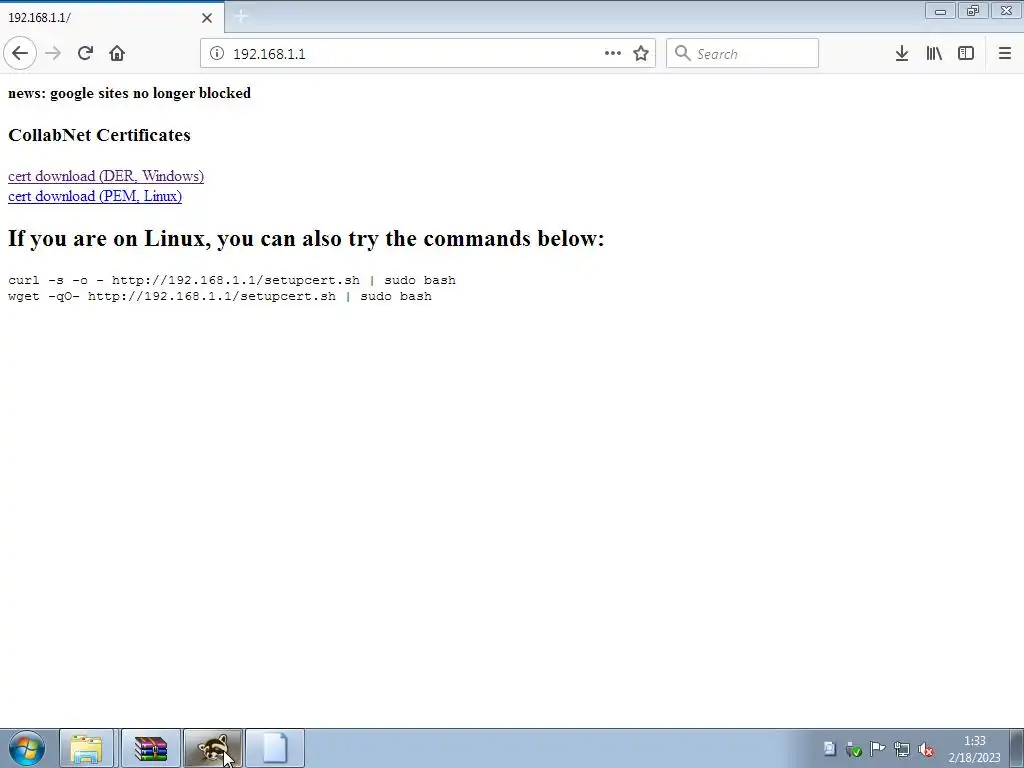Open the Library bookmarks and history
The image size is (1024, 768).
pos(934,54)
